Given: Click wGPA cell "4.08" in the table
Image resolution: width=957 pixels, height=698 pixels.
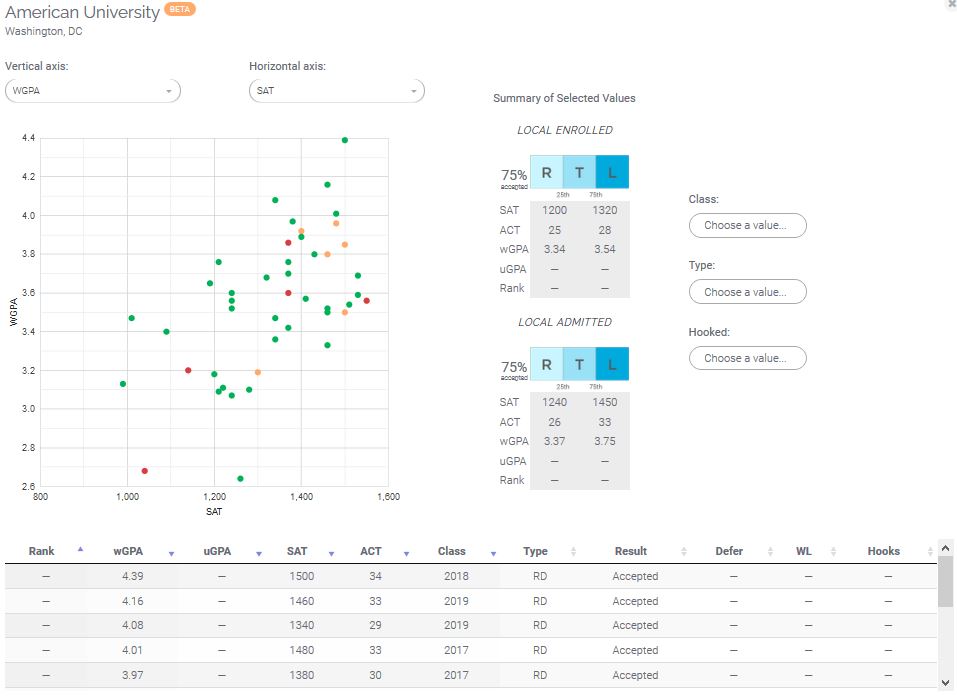Looking at the screenshot, I should [x=132, y=625].
